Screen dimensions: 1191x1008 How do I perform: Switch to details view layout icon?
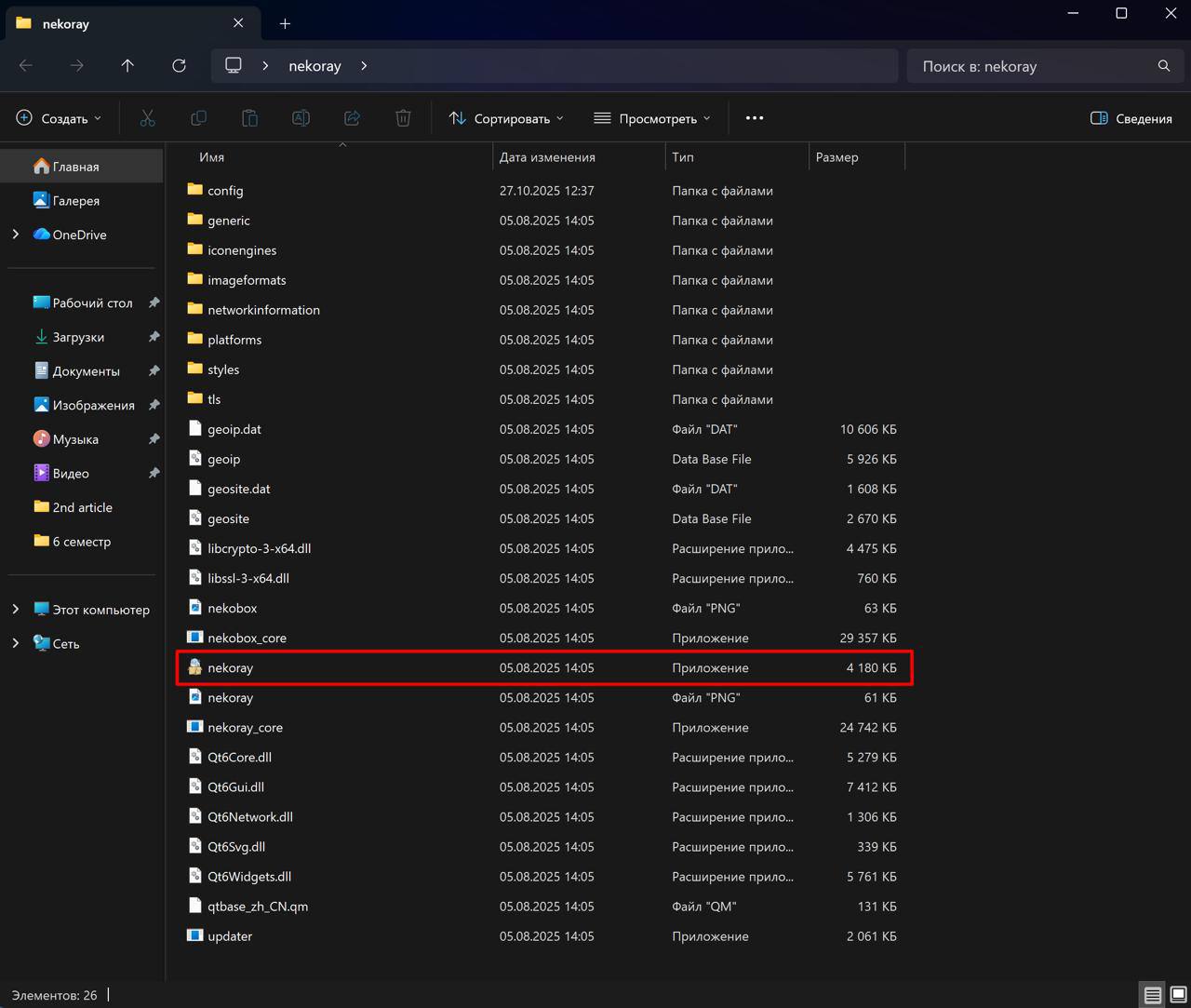1152,995
